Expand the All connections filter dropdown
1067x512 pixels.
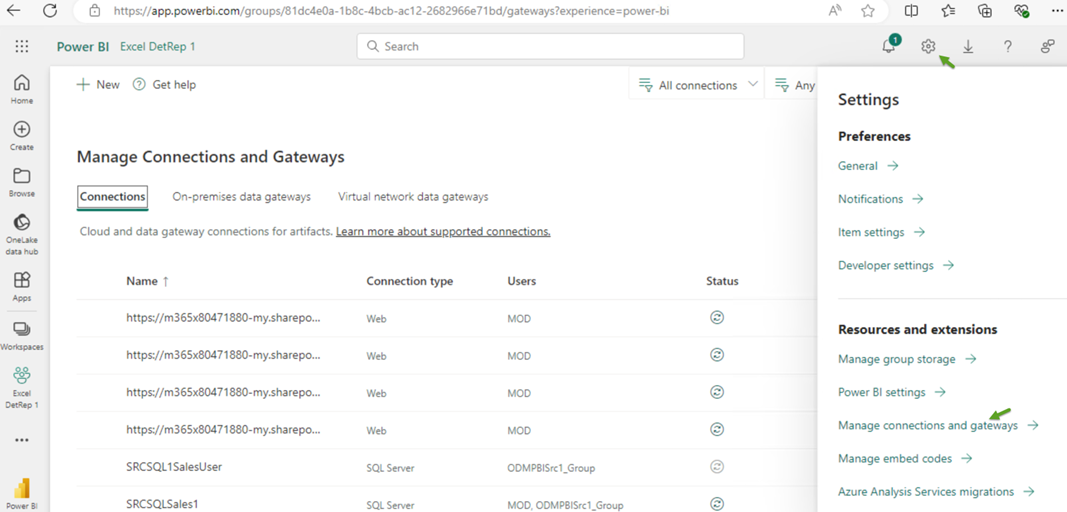point(697,85)
